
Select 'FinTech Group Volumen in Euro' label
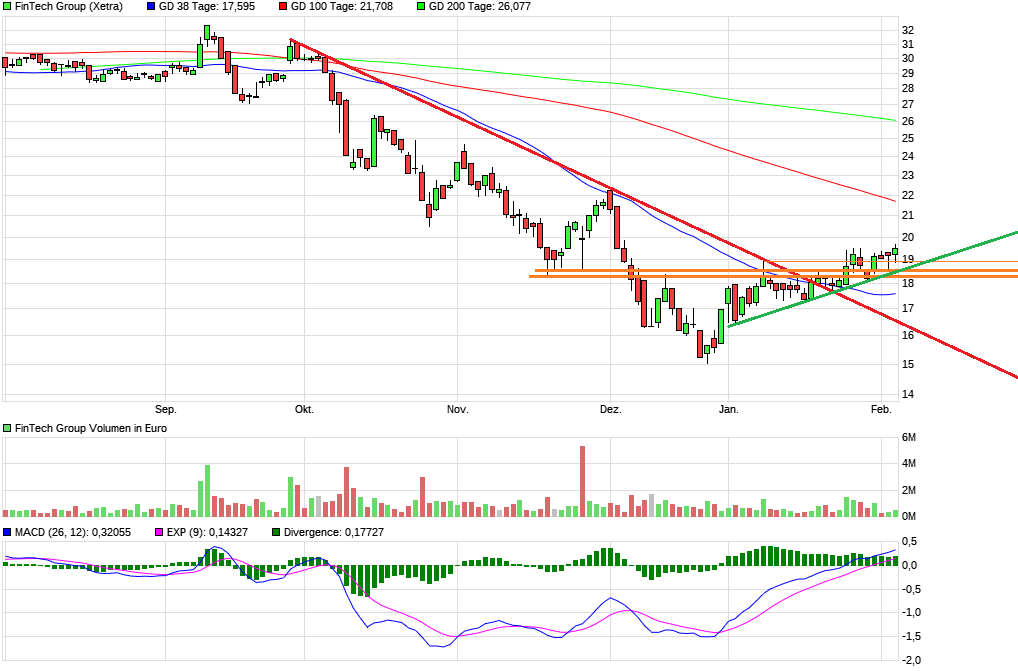[91, 428]
